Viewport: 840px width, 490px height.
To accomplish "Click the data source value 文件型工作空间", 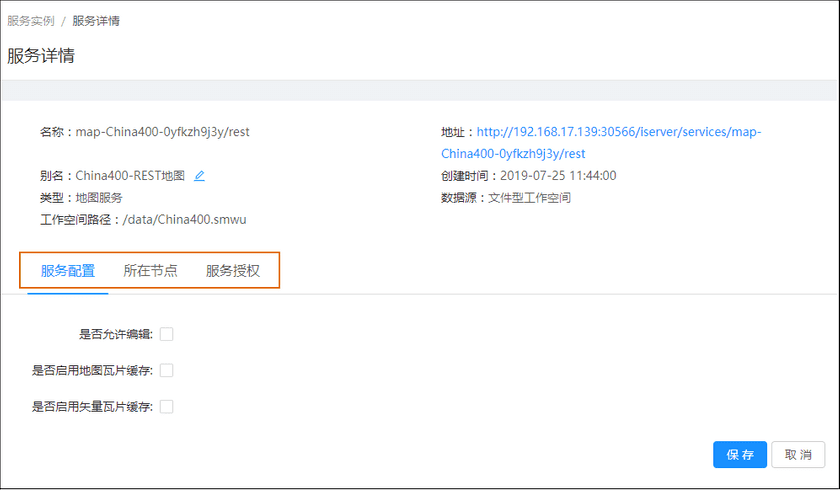I will (x=529, y=198).
